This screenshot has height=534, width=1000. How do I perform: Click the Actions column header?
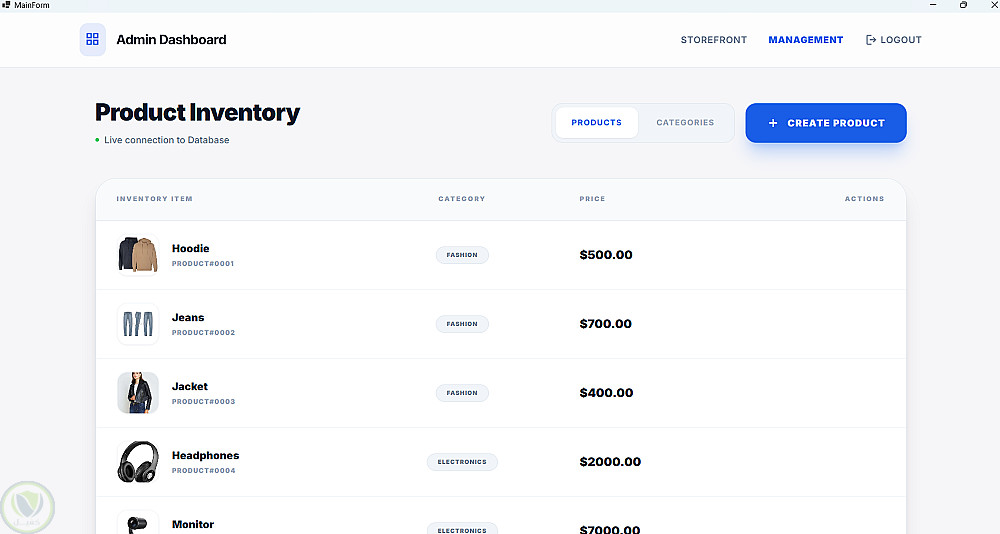[865, 198]
